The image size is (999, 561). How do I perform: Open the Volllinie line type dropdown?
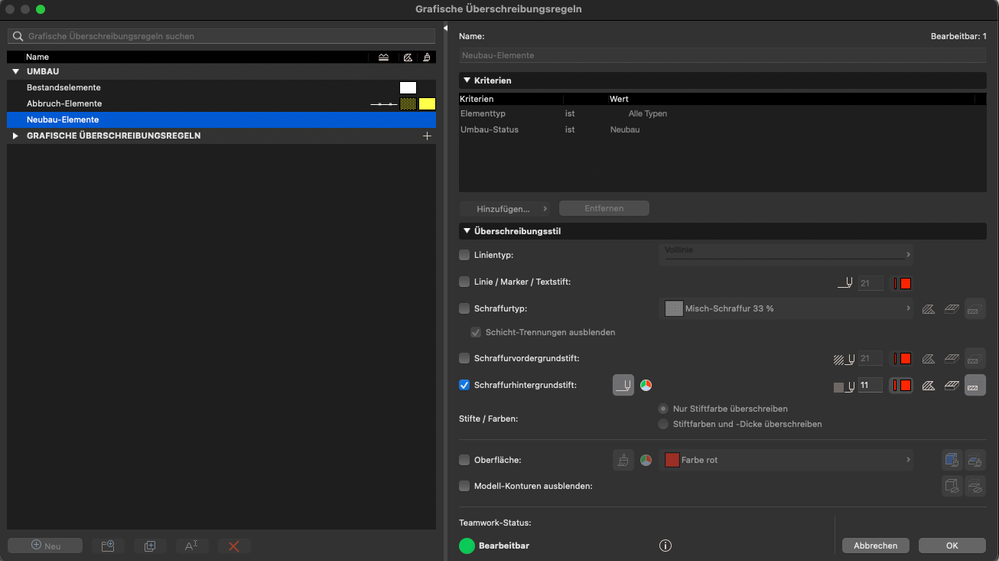click(x=786, y=254)
